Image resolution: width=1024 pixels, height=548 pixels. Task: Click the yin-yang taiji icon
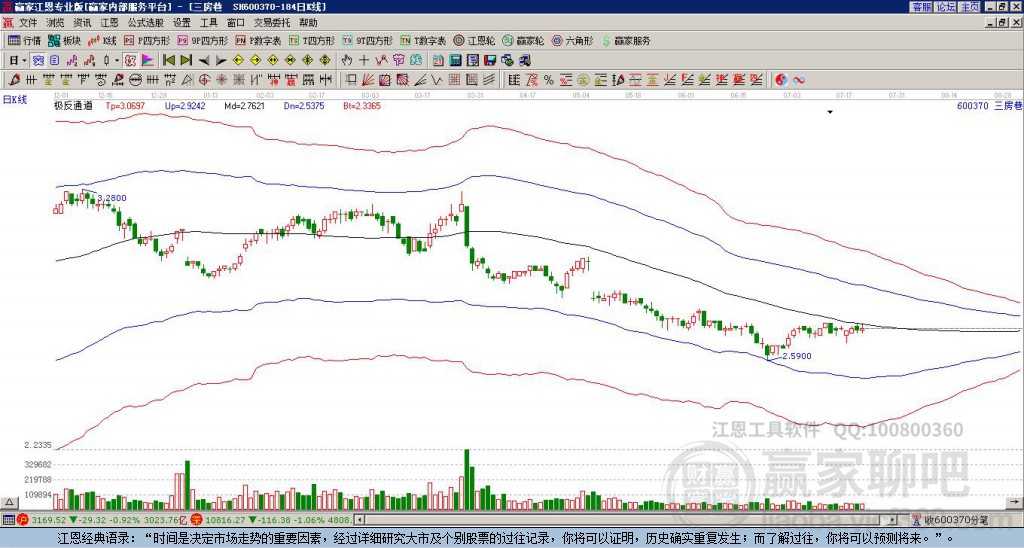click(781, 80)
